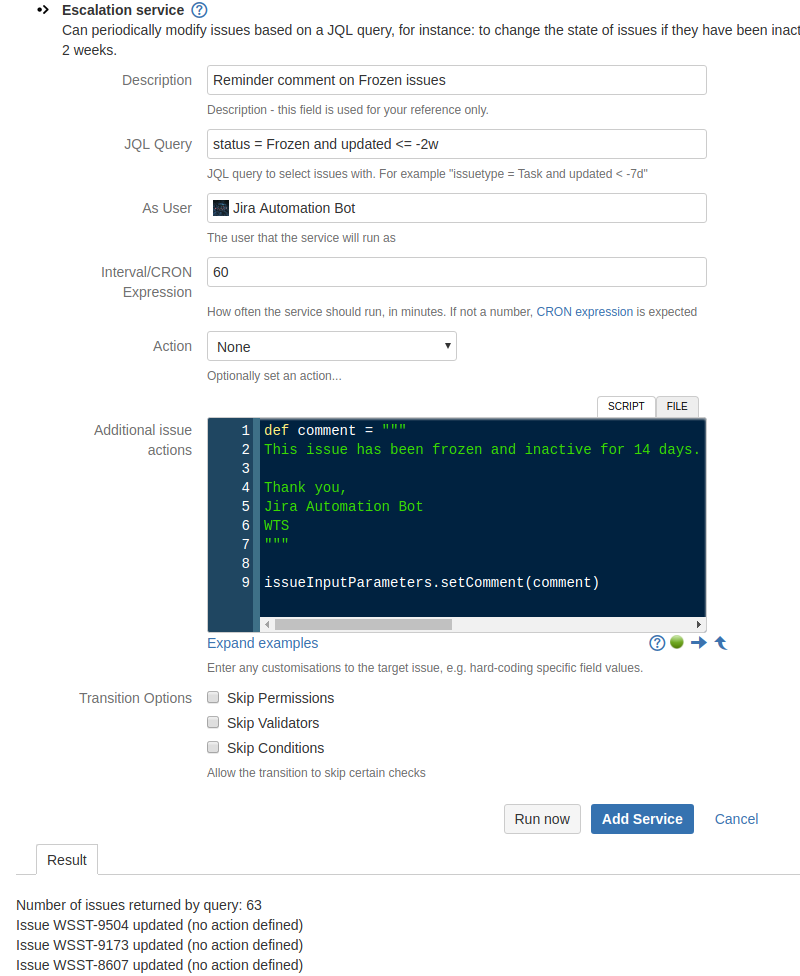
Task: Select the SCRIPT tab
Action: (626, 406)
